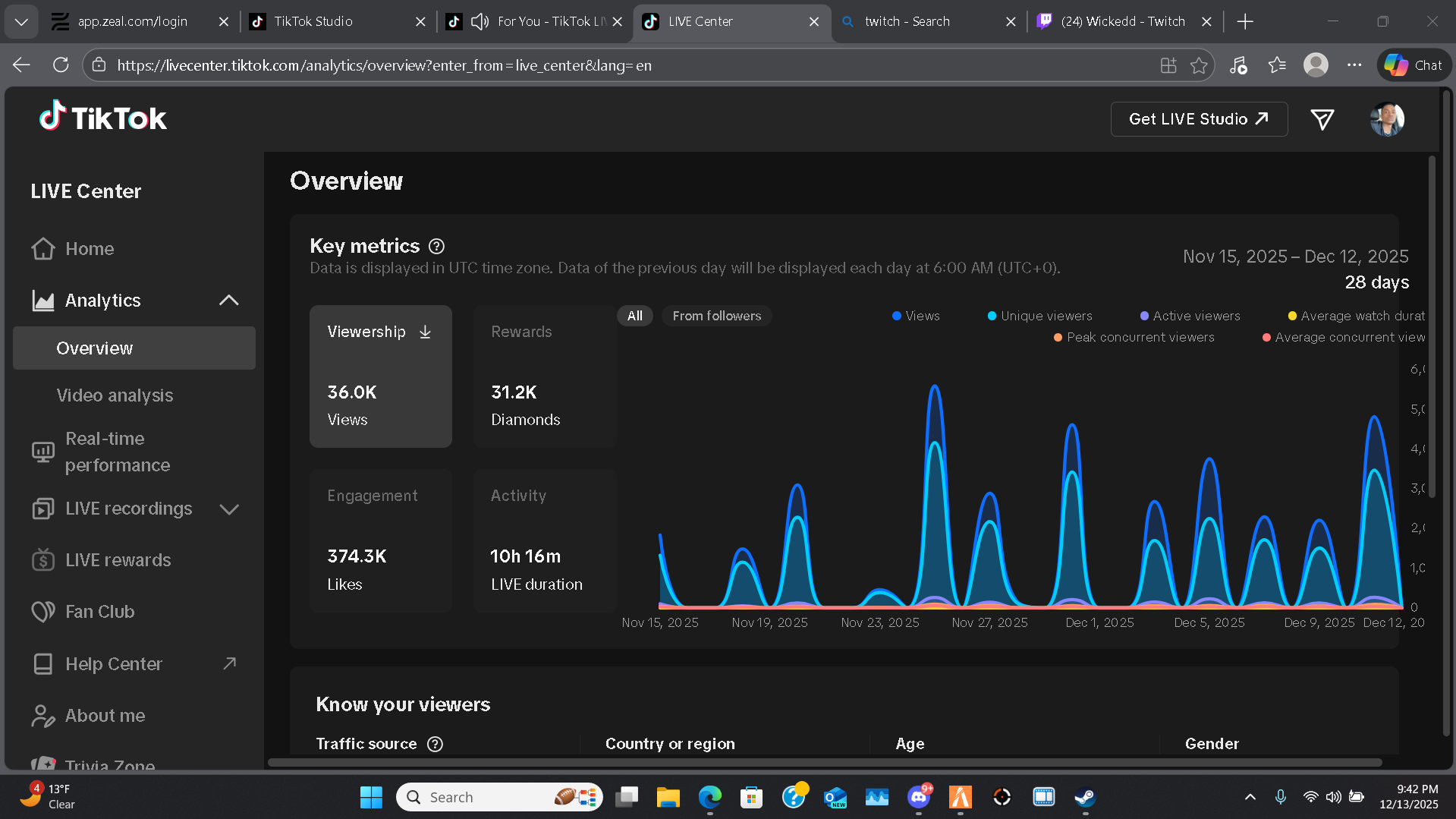Open the profile avatar in the TikTok header
The width and height of the screenshot is (1456, 819).
coord(1387,119)
